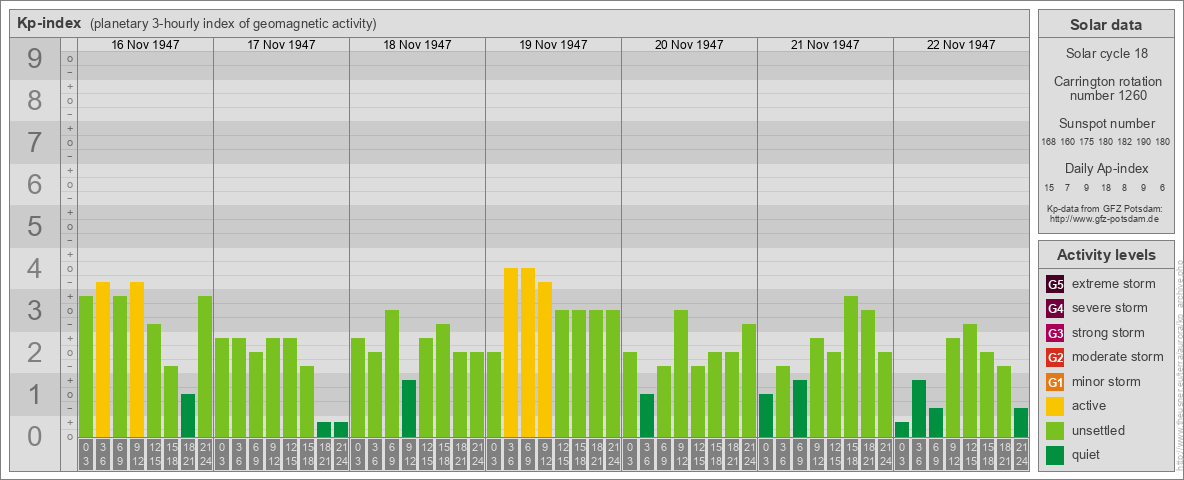
Task: Click the 'moderate storm' legend label
Action: tap(1118, 357)
